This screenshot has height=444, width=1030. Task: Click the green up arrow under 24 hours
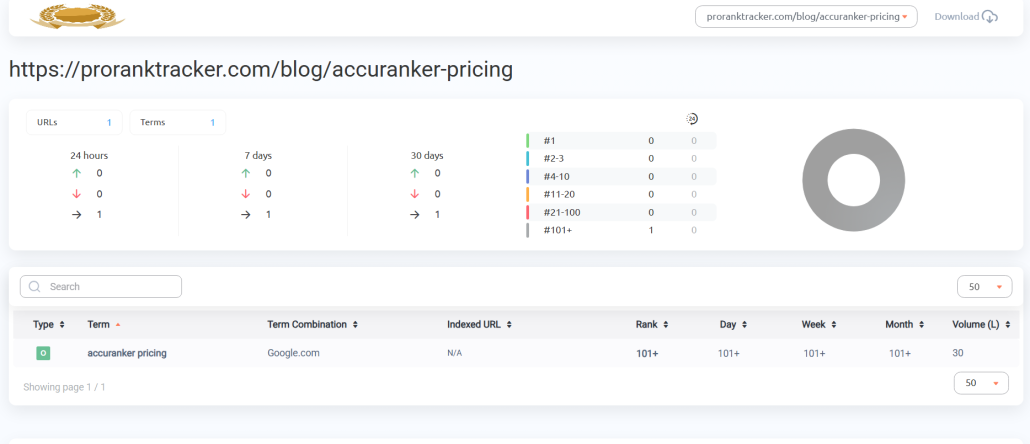pyautogui.click(x=77, y=173)
